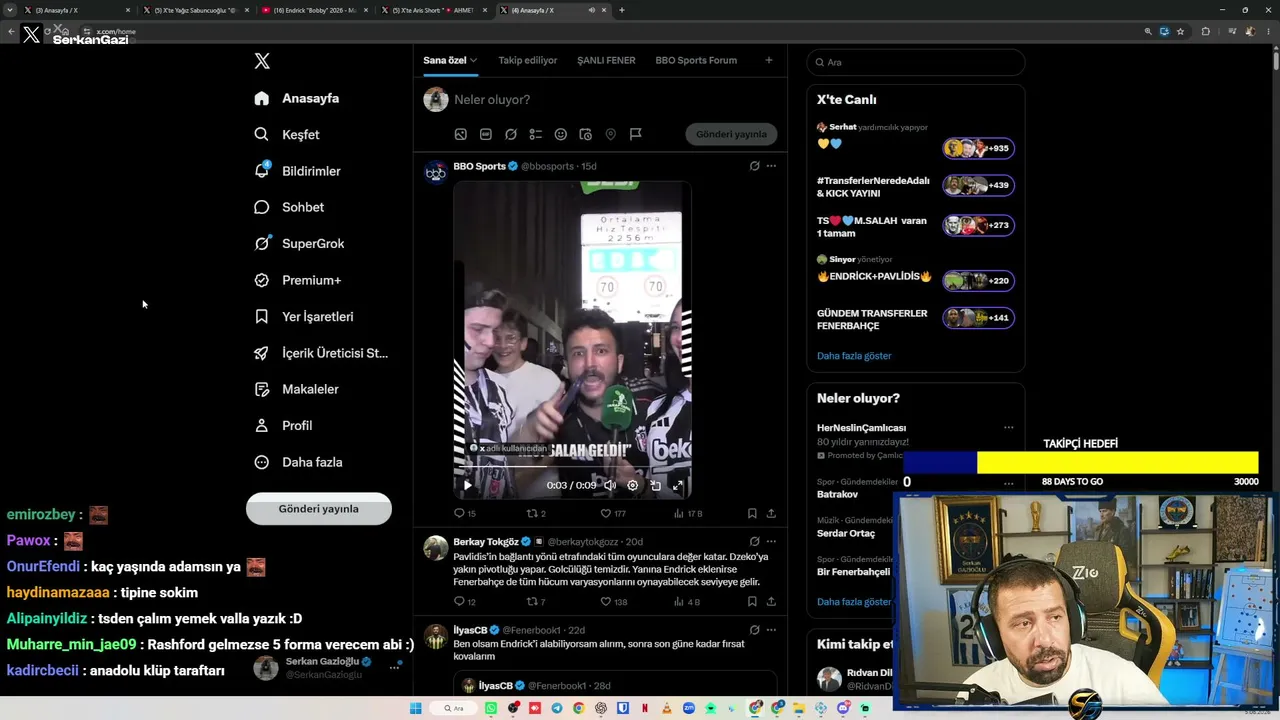Viewport: 1280px width, 720px height.
Task: Open Makaleler articles page
Action: click(296, 389)
